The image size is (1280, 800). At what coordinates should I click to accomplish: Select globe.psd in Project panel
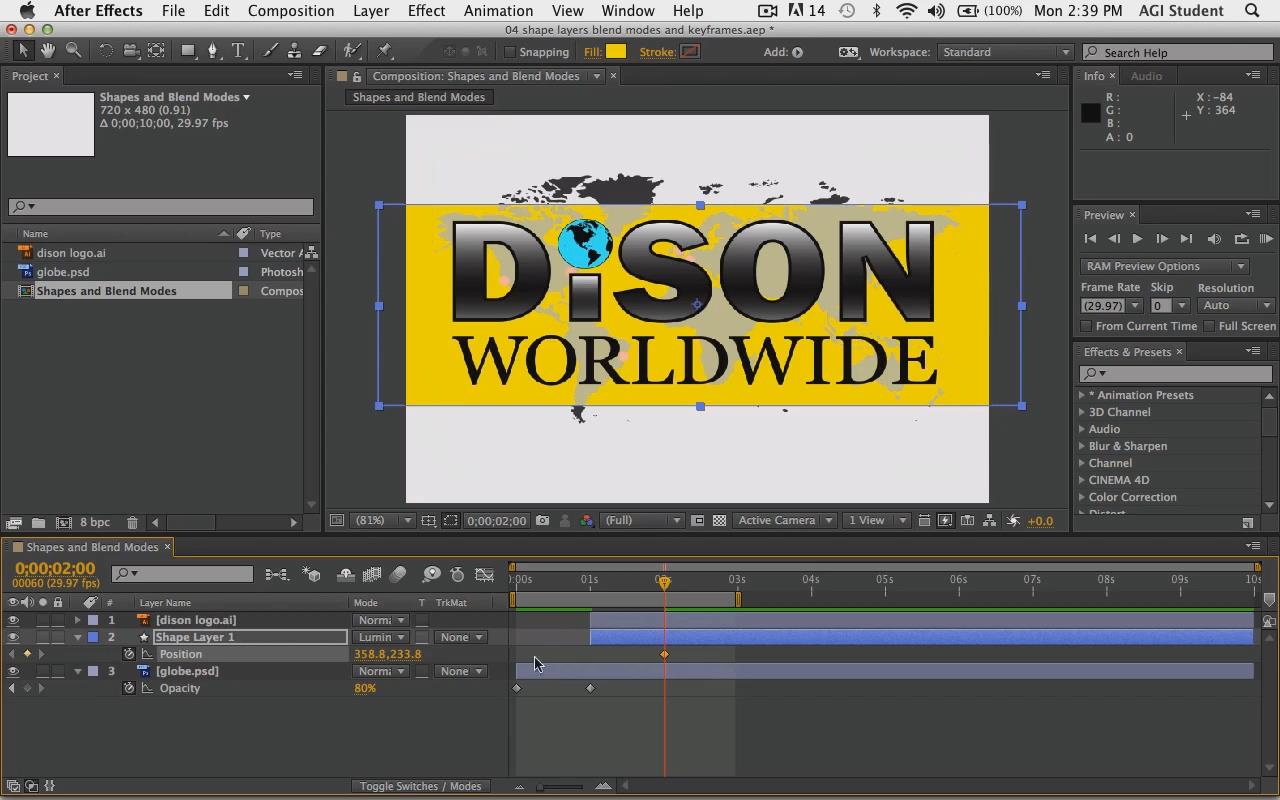click(63, 272)
